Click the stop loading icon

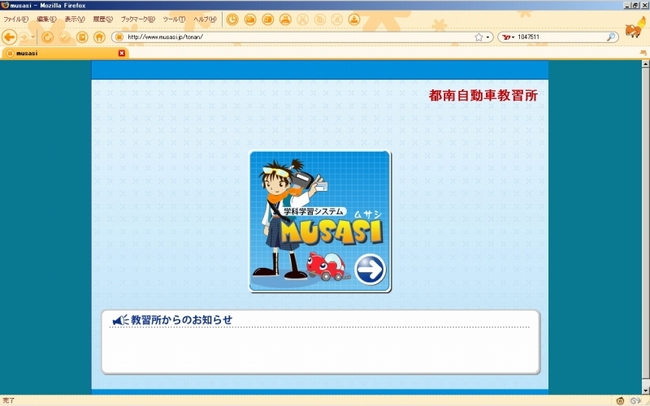(x=65, y=37)
